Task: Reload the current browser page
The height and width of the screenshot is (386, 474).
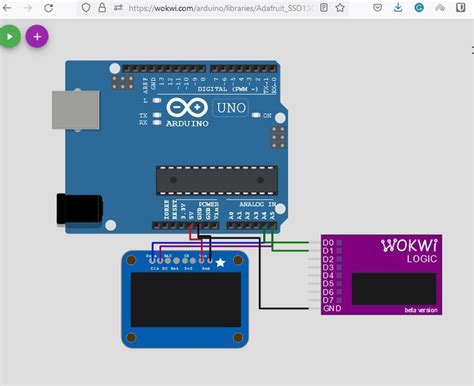Action: (49, 8)
